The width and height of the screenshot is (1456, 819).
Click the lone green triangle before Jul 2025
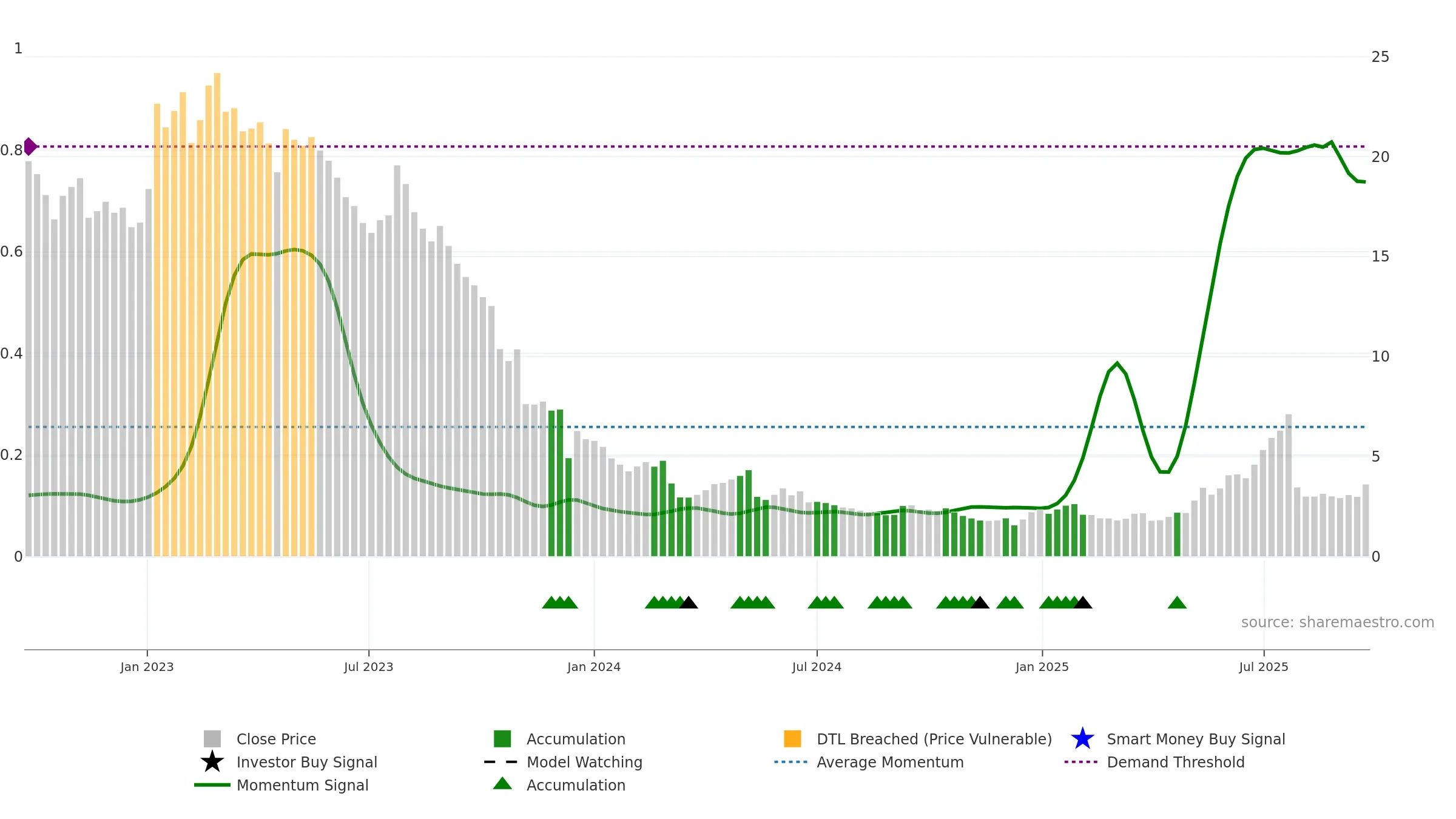pos(1177,602)
